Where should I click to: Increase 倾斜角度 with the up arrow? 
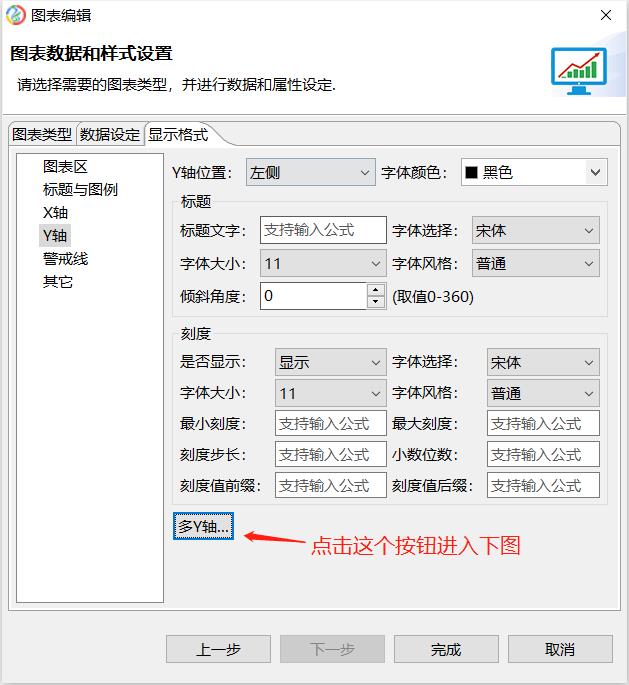(x=376, y=290)
